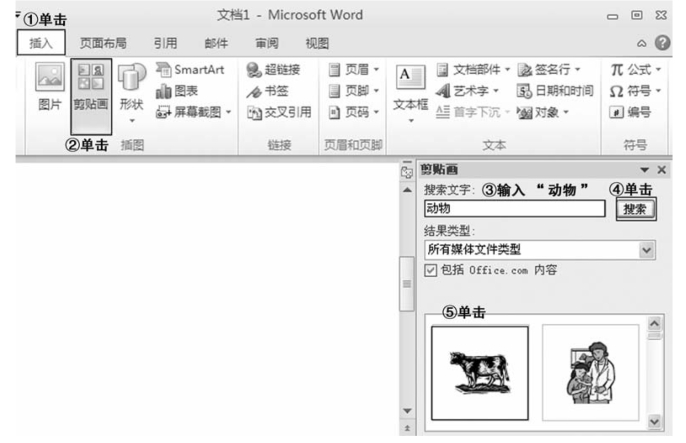This screenshot has width=686, height=443.
Task: Open the 形状 shapes gallery
Action: point(131,92)
